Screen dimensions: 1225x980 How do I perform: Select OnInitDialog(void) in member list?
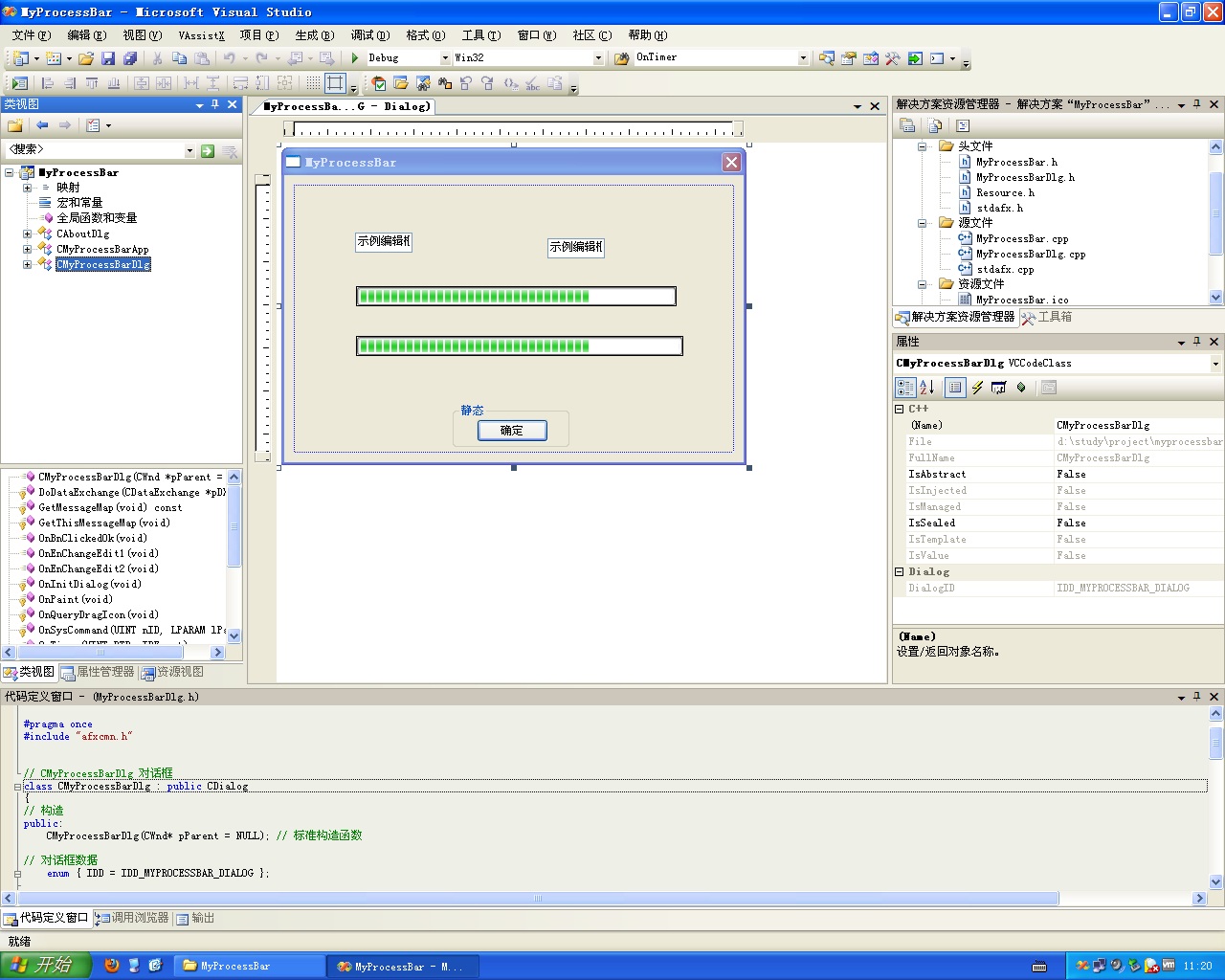tap(90, 584)
